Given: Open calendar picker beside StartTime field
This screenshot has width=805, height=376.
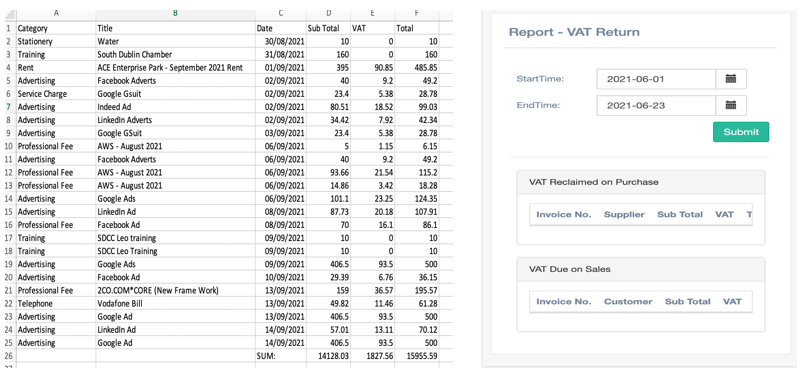Looking at the screenshot, I should click(731, 79).
